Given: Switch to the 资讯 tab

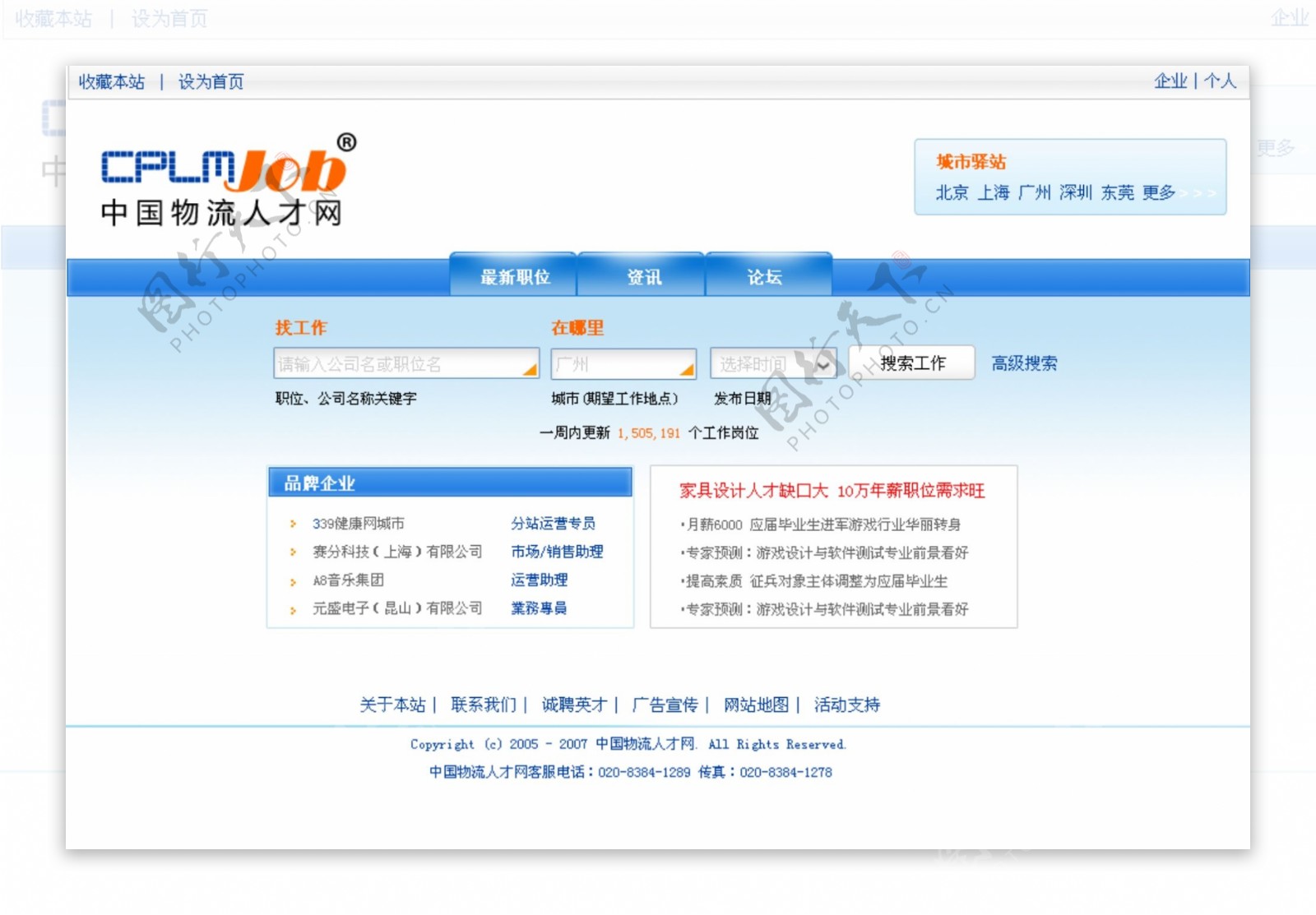Looking at the screenshot, I should (x=643, y=277).
